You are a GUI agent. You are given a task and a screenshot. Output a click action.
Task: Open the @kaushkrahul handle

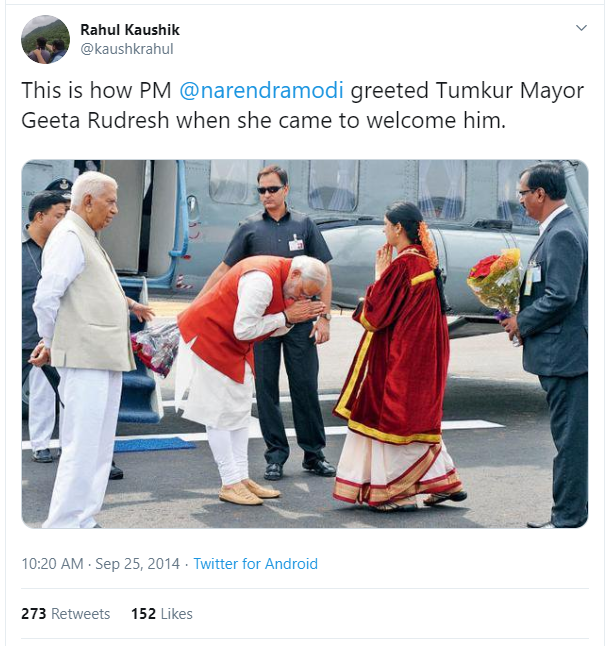(127, 49)
